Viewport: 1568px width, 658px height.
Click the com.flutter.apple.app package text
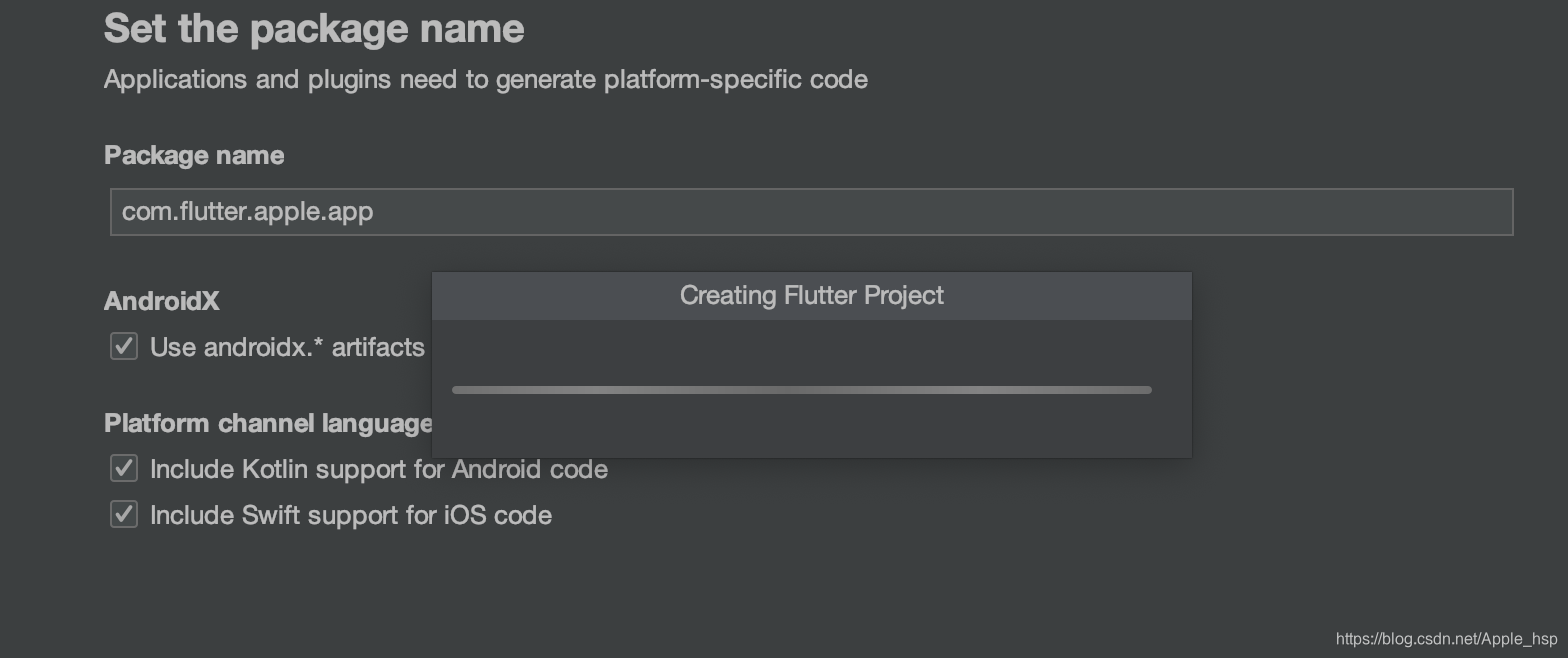tap(247, 212)
